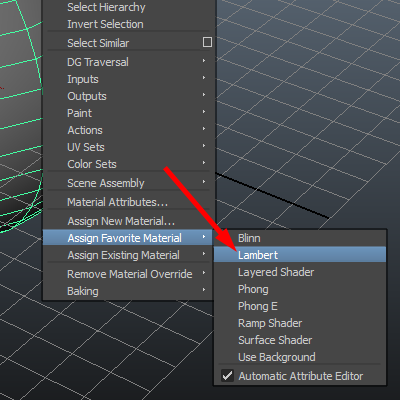Expand the Inputs submenu arrow
The width and height of the screenshot is (400, 400).
click(x=204, y=78)
